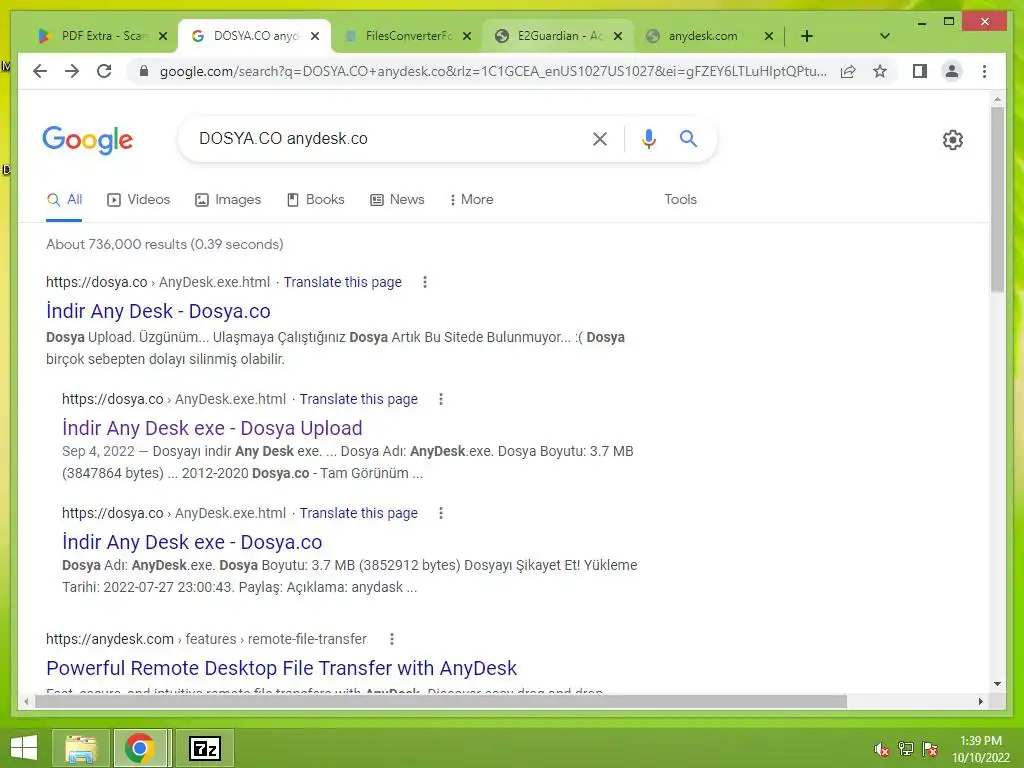This screenshot has width=1024, height=768.
Task: Open 'İndir Any Desk exe - Dosya Upload'
Action: tap(212, 428)
